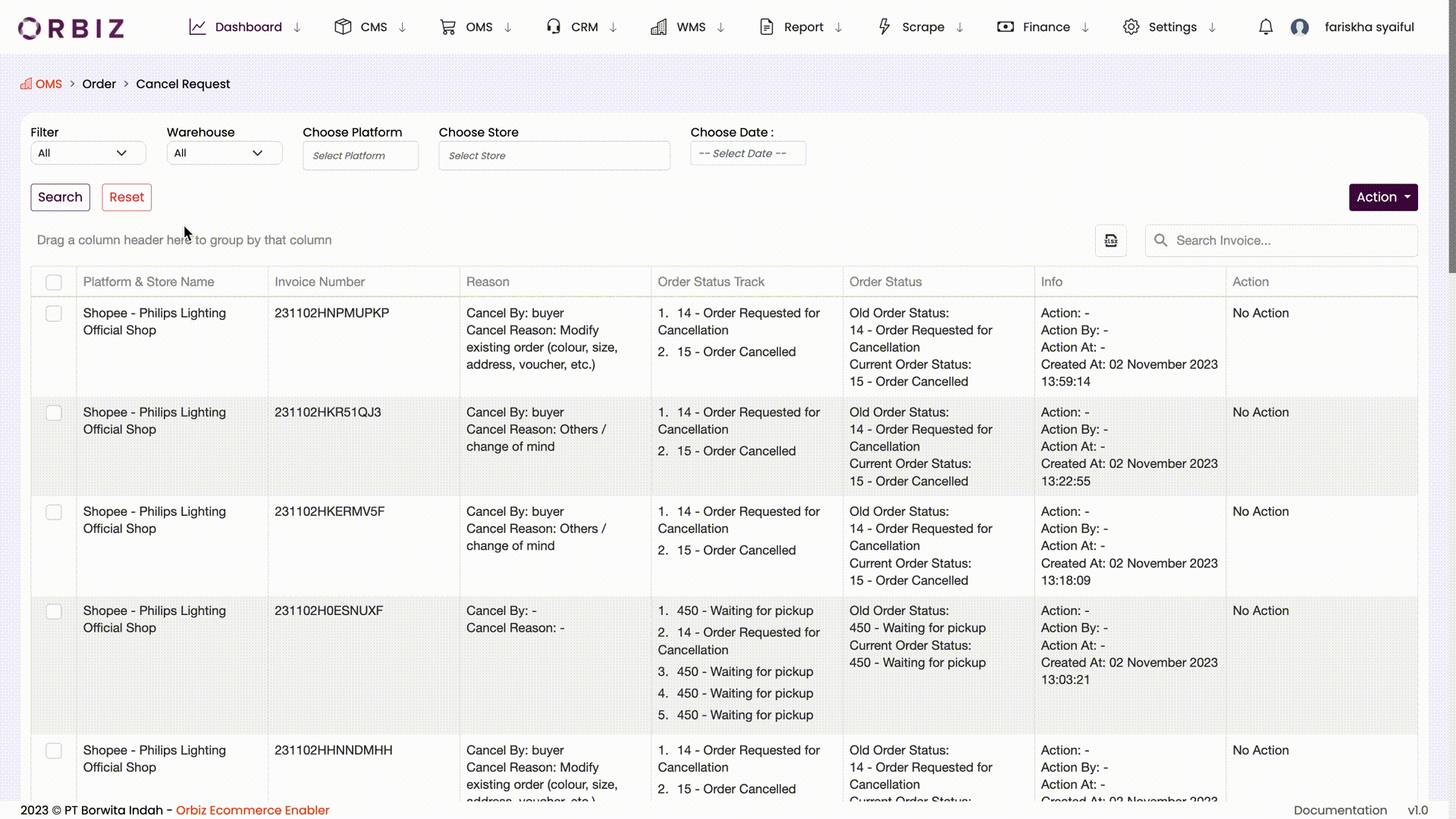Sort by Reason column header

(x=488, y=282)
